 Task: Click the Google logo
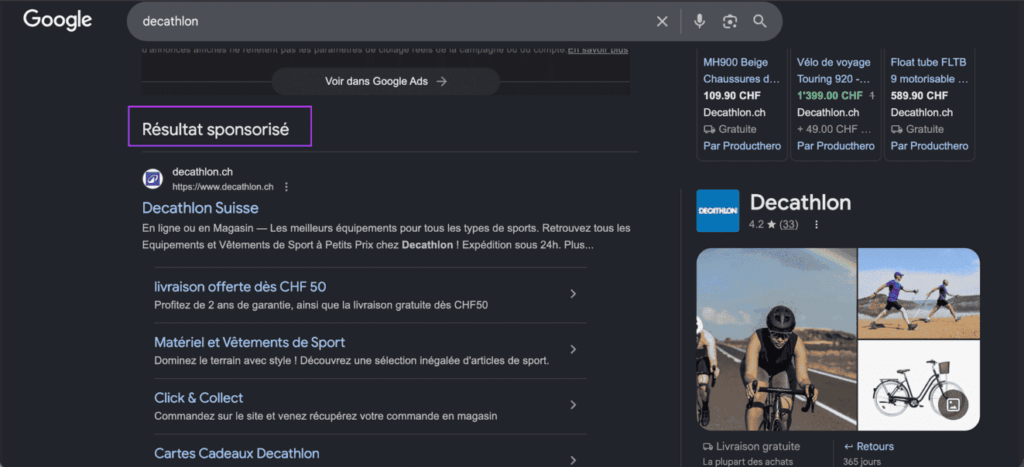pos(57,20)
